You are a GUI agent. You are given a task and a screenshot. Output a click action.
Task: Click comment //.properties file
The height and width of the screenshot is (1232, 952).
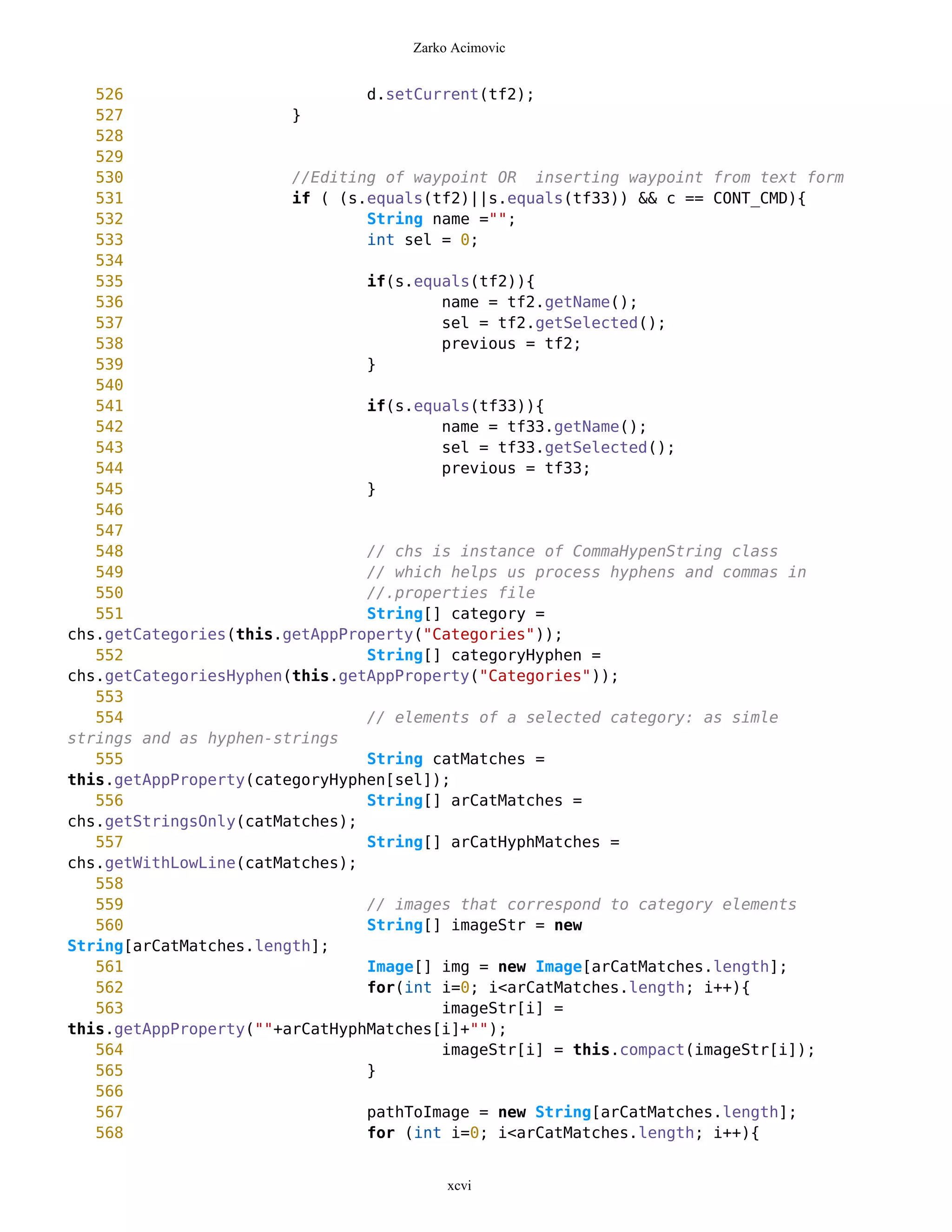(x=450, y=593)
